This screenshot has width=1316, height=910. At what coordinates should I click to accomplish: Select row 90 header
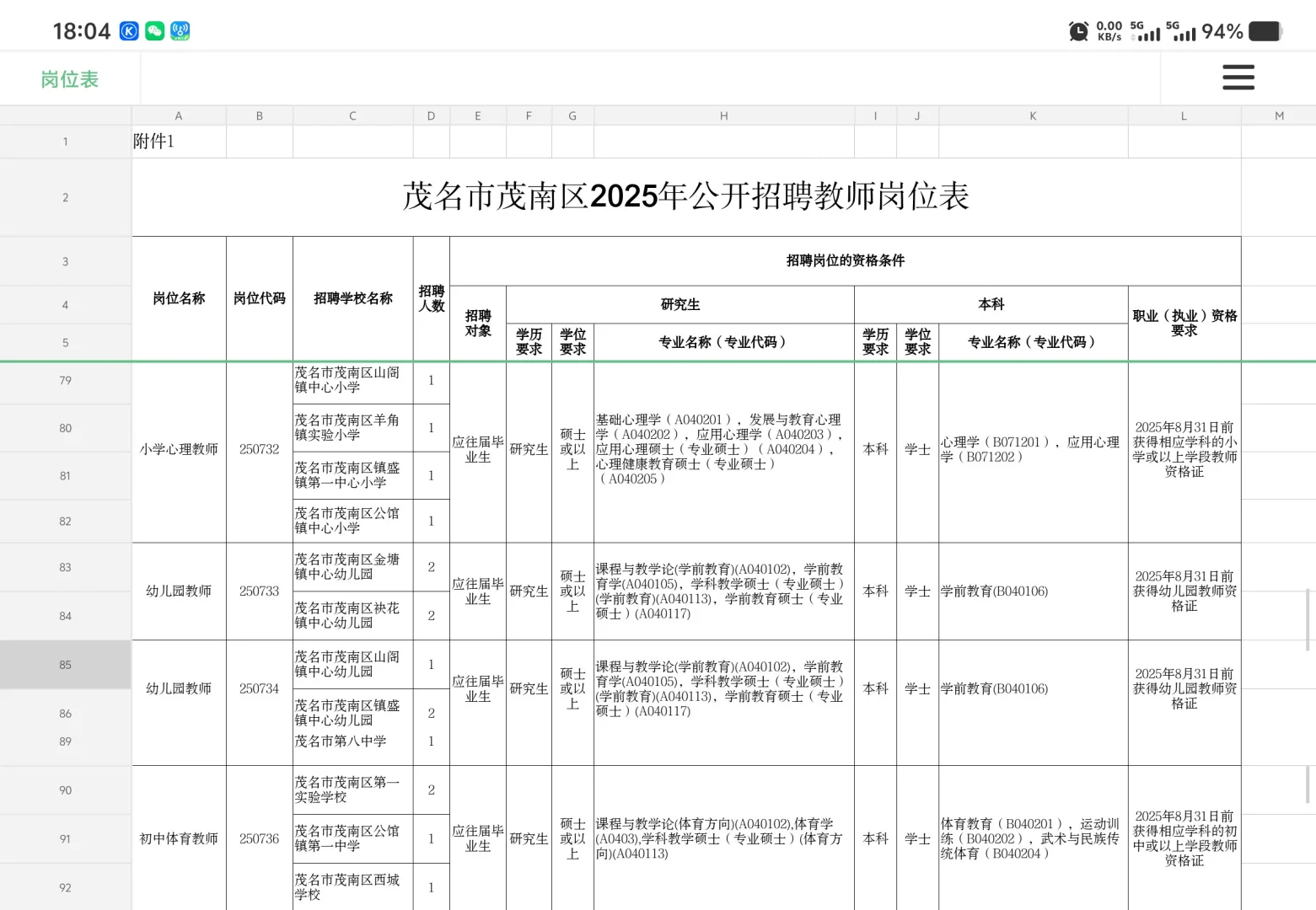tap(66, 790)
